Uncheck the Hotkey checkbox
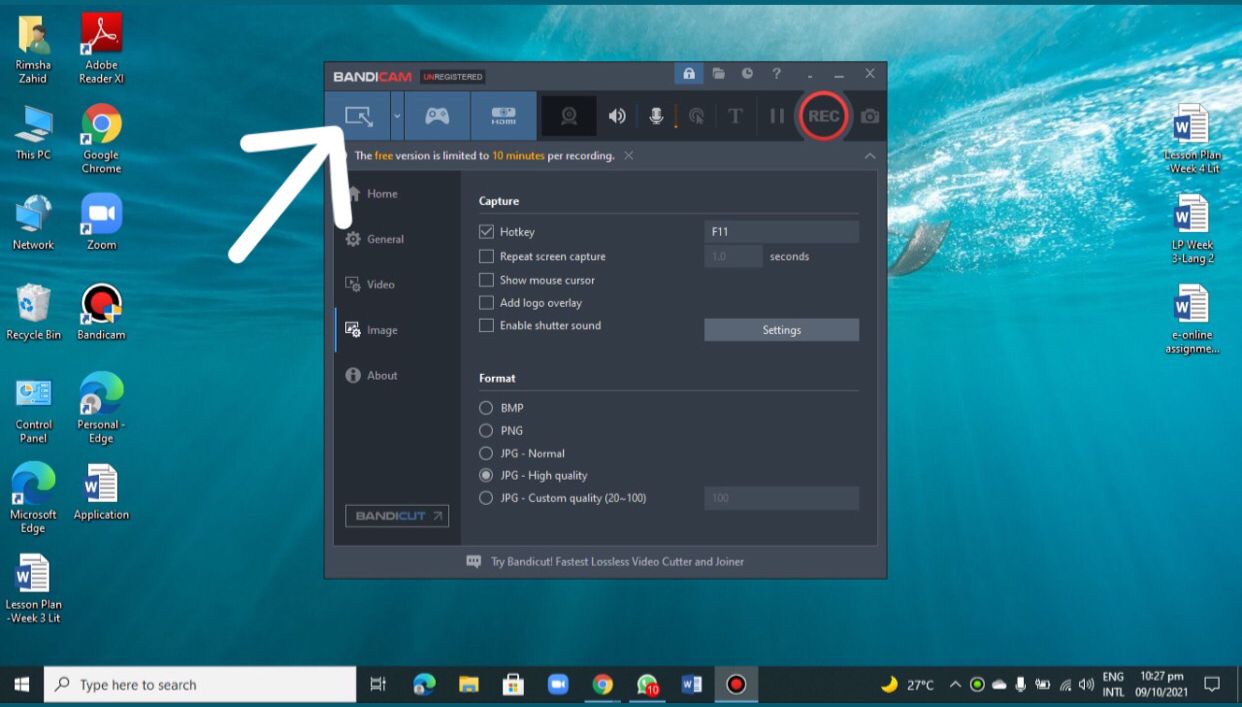 pyautogui.click(x=486, y=232)
